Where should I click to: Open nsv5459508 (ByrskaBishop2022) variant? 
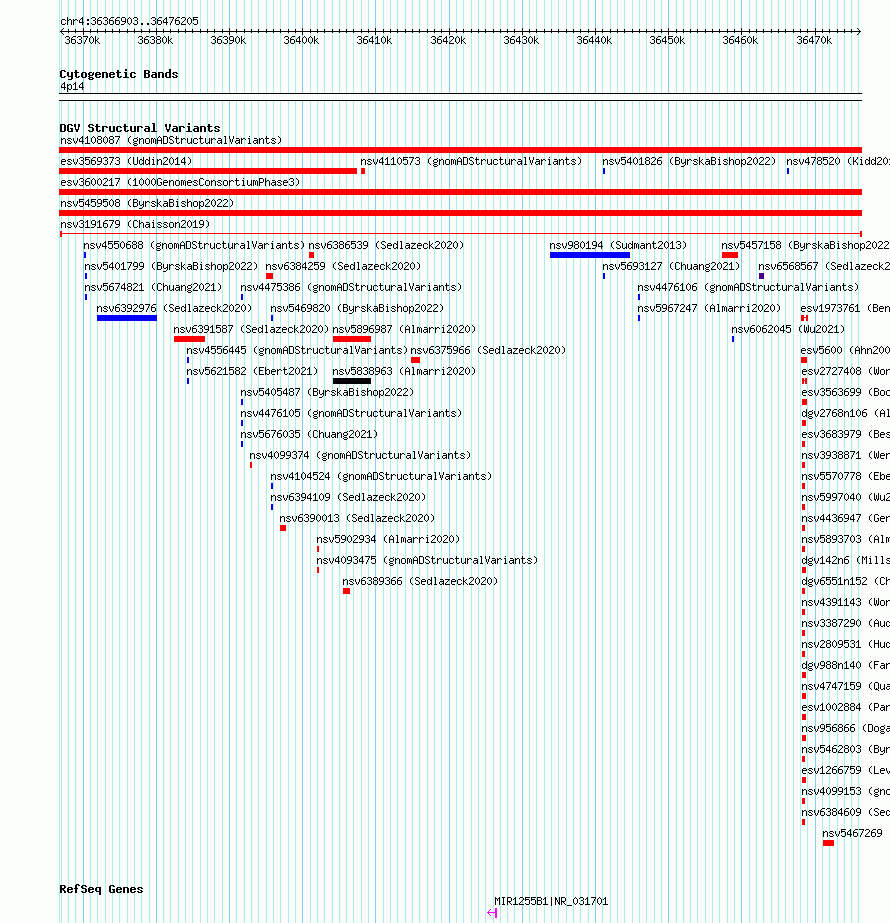coord(147,203)
